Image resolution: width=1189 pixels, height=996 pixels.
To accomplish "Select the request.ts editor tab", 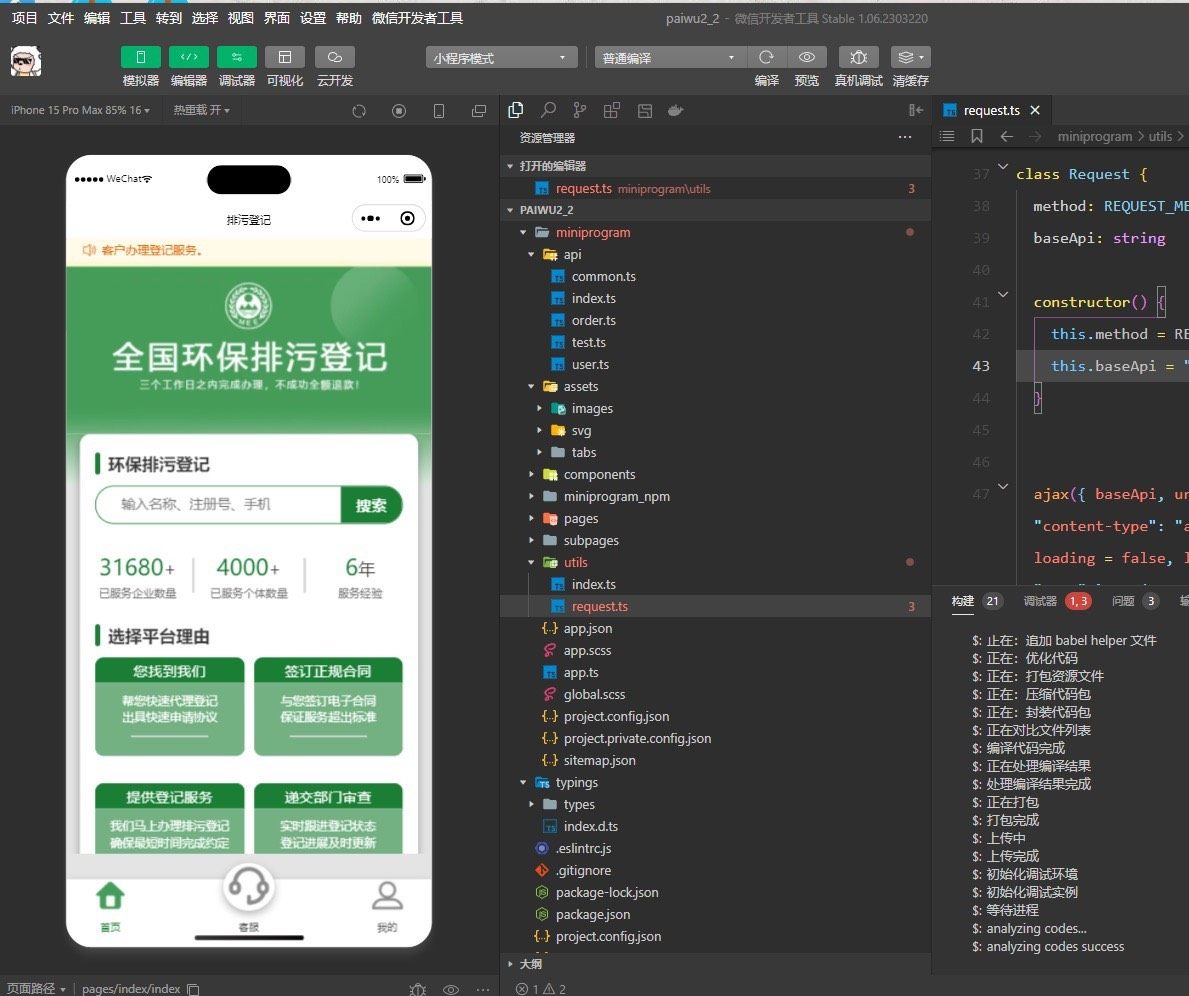I will tap(991, 110).
